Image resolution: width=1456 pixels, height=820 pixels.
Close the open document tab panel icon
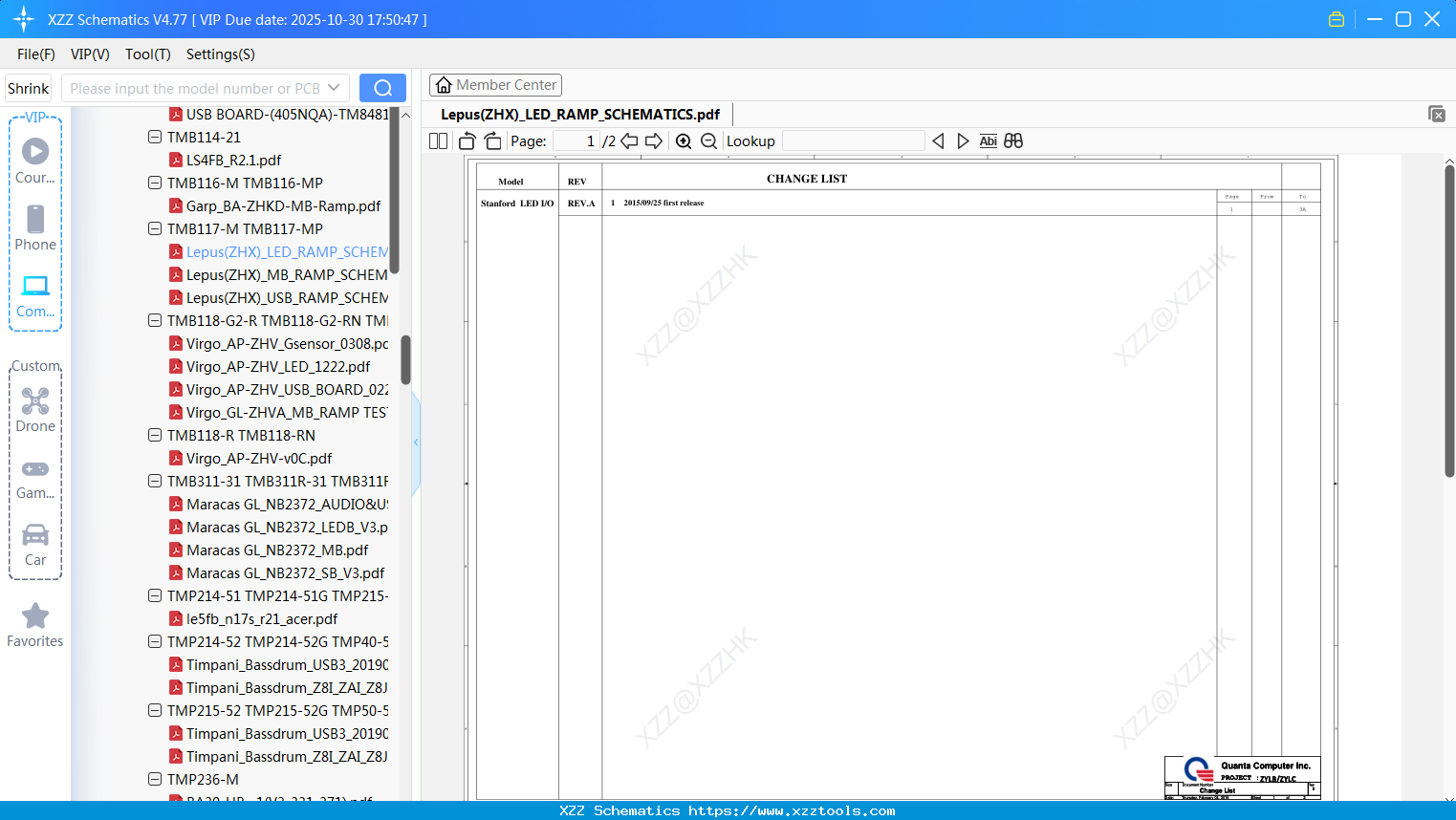[x=1436, y=114]
